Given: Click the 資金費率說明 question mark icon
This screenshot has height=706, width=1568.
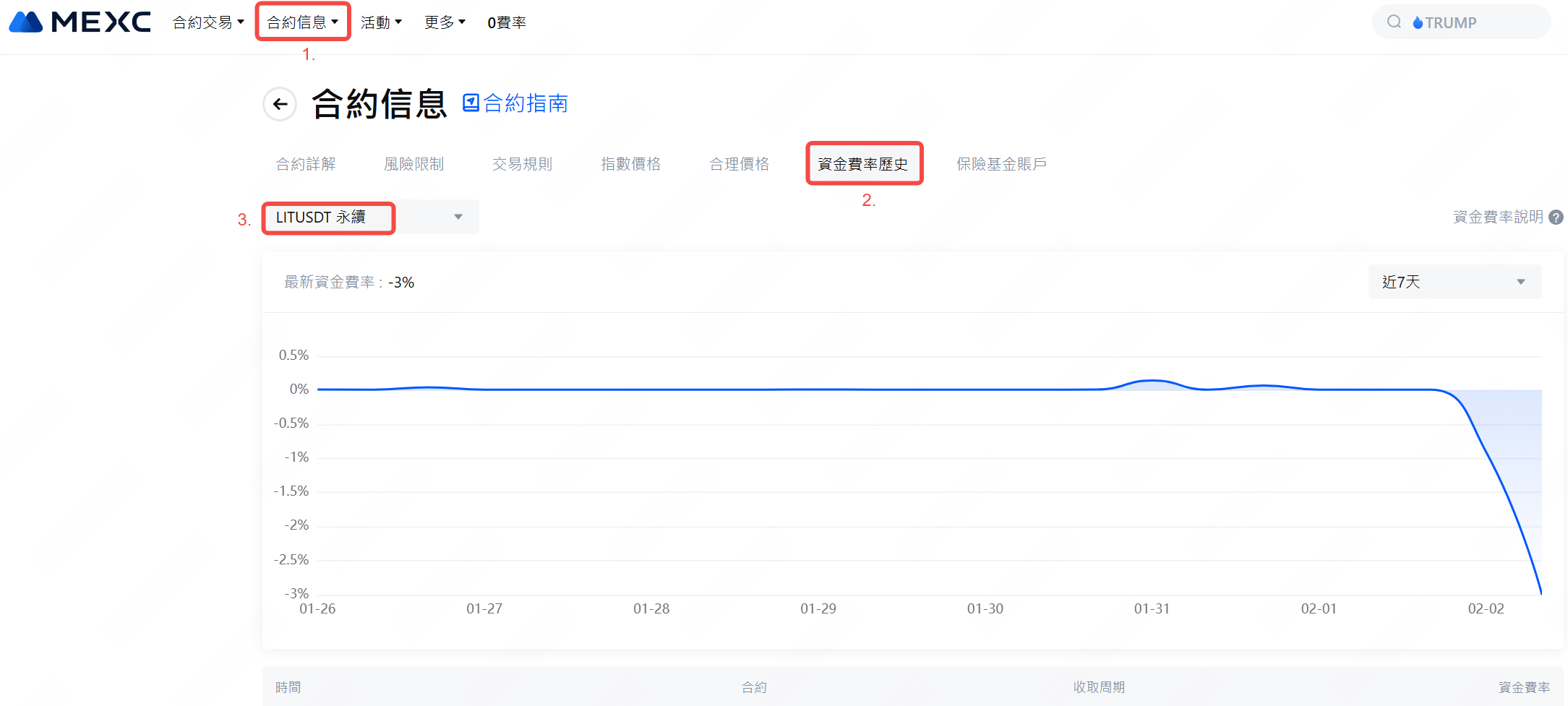Looking at the screenshot, I should pyautogui.click(x=1556, y=218).
